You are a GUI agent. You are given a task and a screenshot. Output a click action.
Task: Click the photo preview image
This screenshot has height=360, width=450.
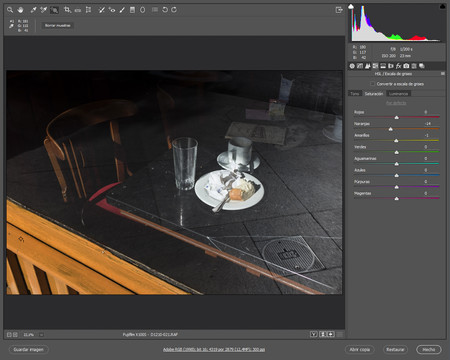pos(174,182)
